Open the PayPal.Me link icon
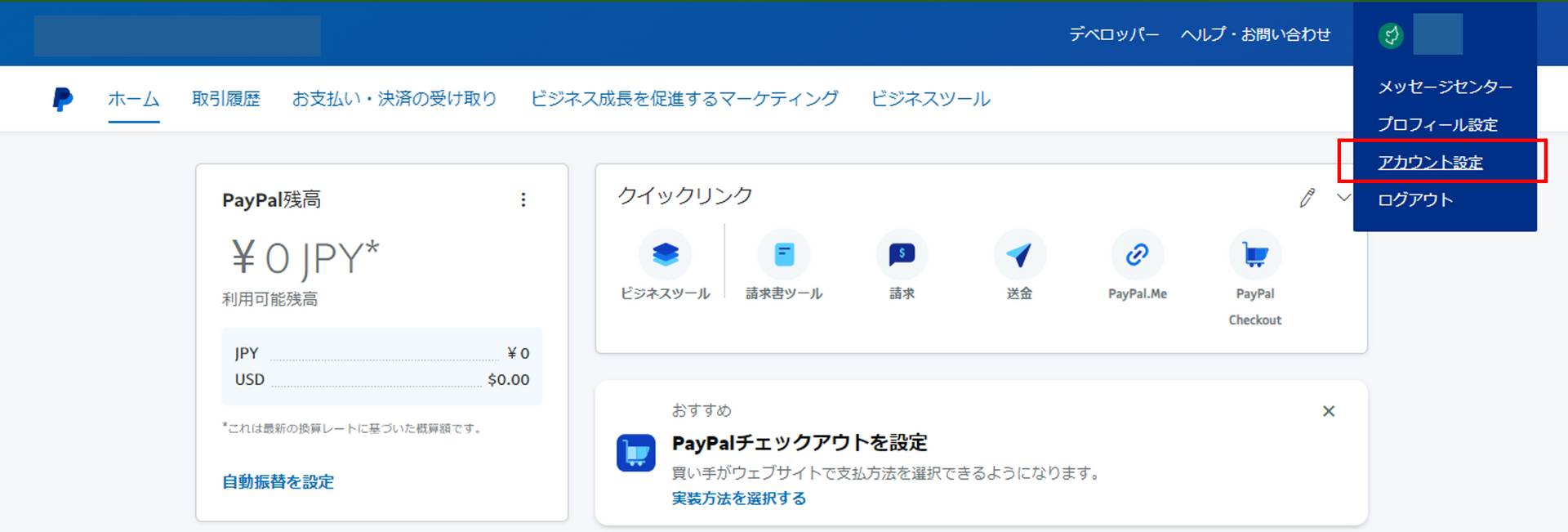1568x532 pixels. pos(1138,255)
